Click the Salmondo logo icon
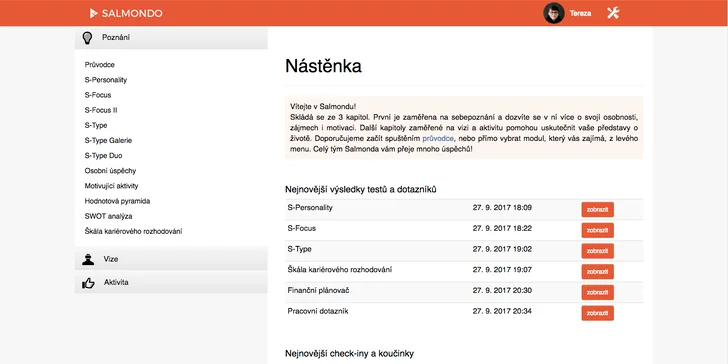The image size is (728, 364). [x=94, y=13]
